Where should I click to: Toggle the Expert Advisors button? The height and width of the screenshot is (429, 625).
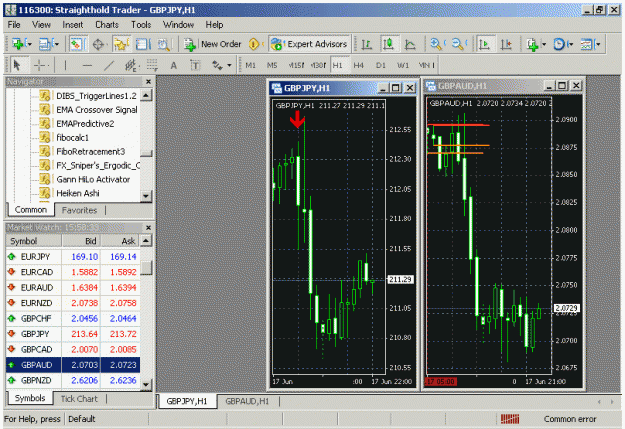309,44
